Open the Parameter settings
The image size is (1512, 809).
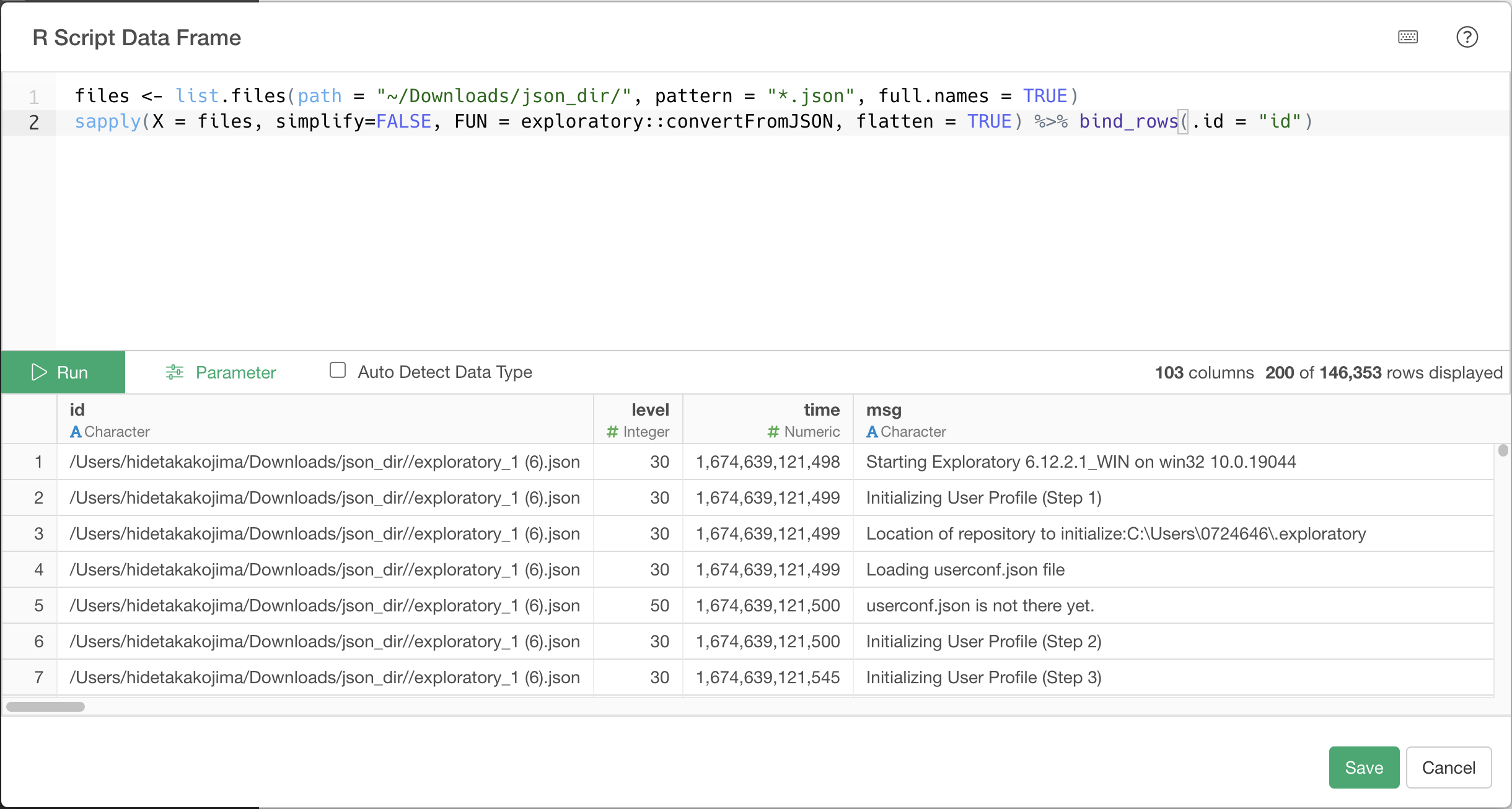(x=235, y=372)
